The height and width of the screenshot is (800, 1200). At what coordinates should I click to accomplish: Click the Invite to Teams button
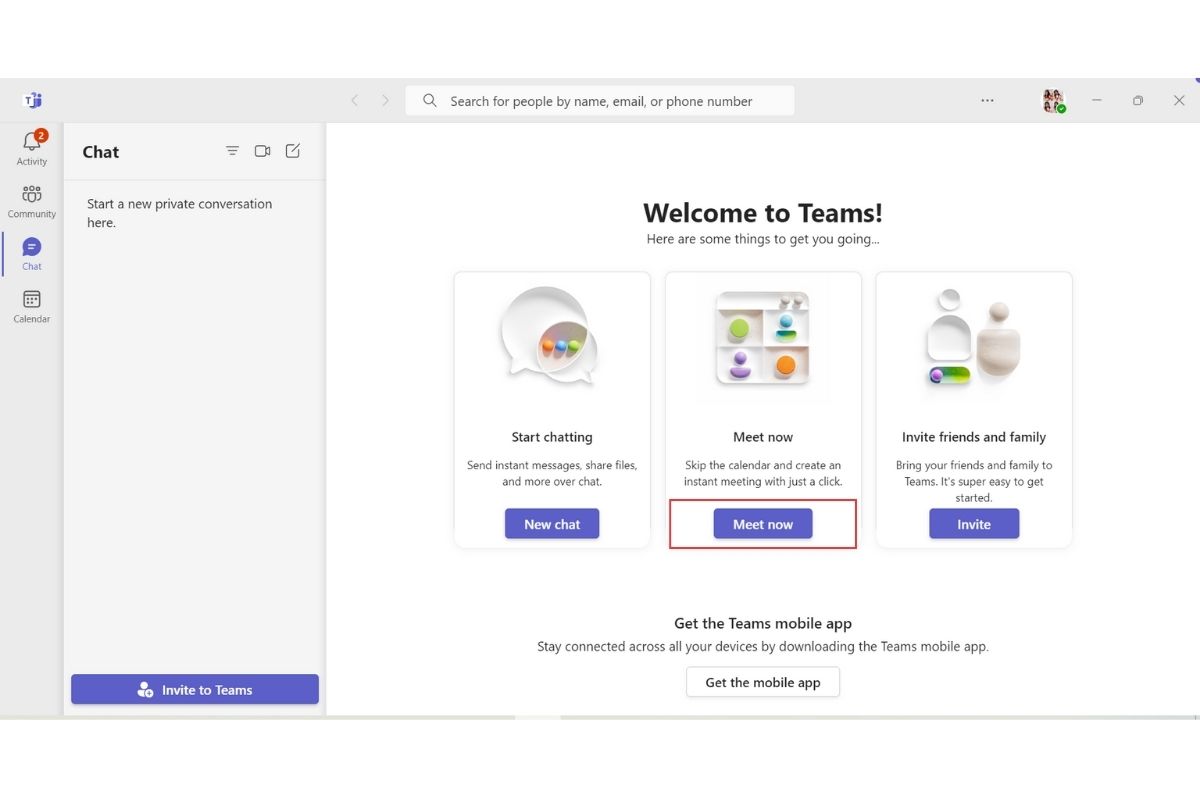click(x=195, y=689)
